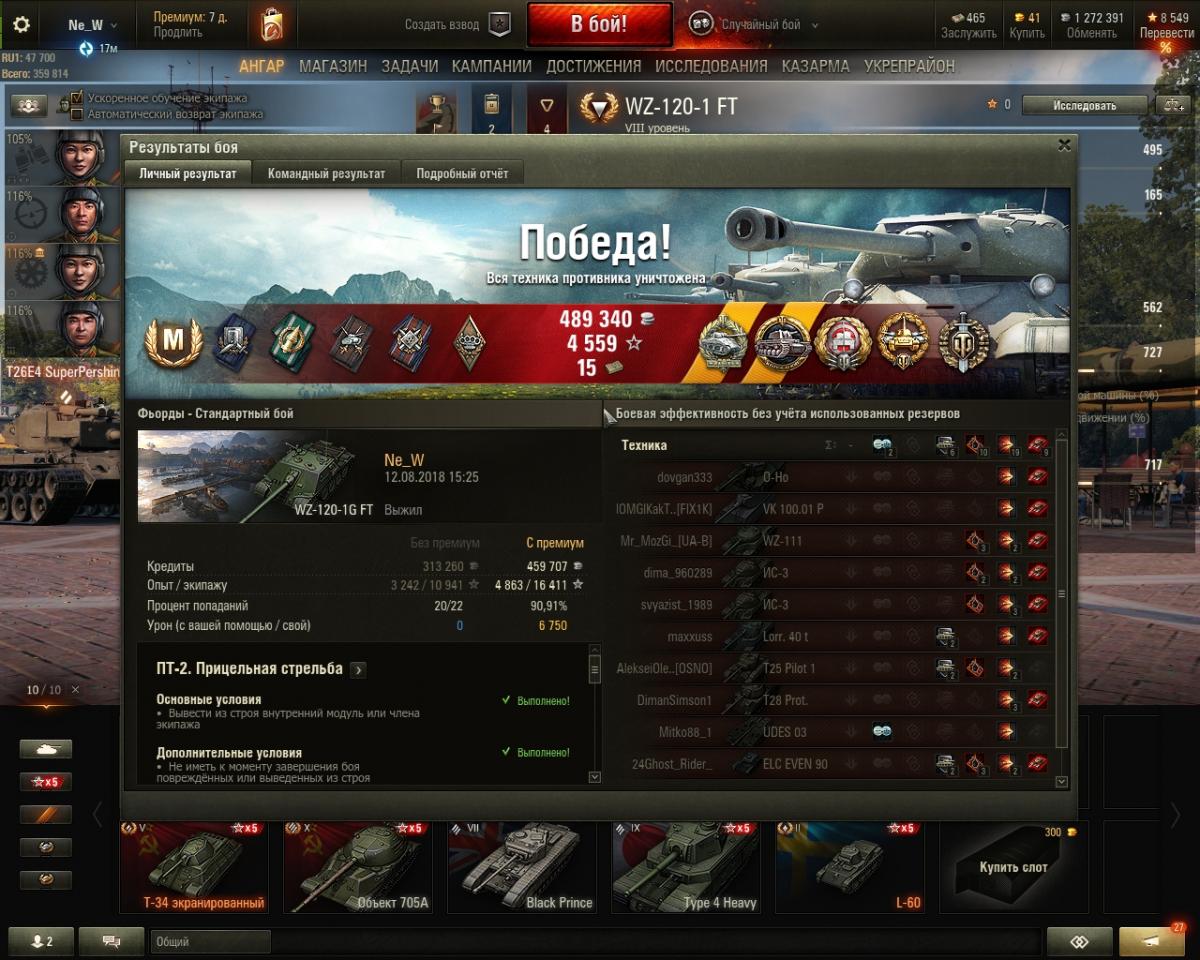This screenshot has height=960, width=1200.
Task: Click the Исследовать button
Action: click(x=1084, y=104)
